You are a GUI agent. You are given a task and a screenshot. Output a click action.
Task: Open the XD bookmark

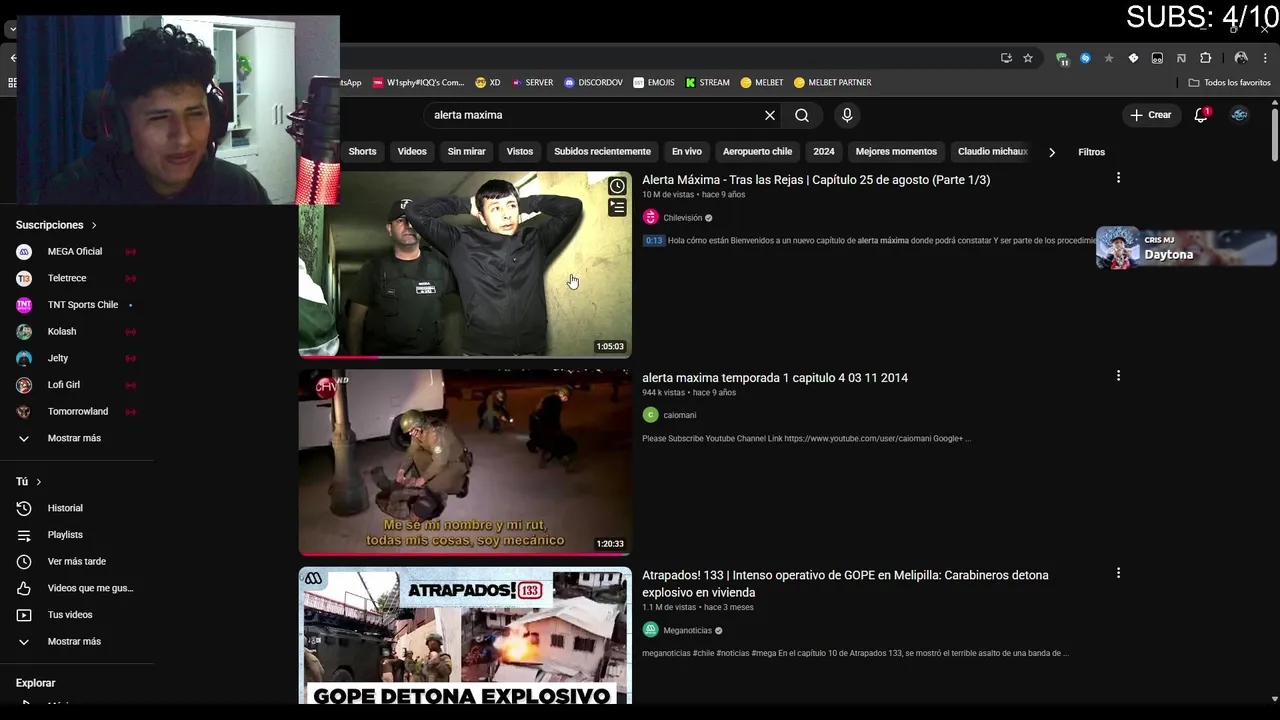[488, 83]
